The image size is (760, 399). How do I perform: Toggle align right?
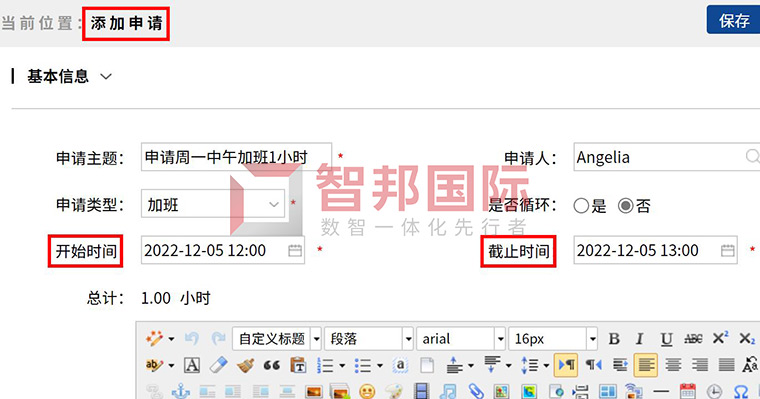tap(700, 365)
